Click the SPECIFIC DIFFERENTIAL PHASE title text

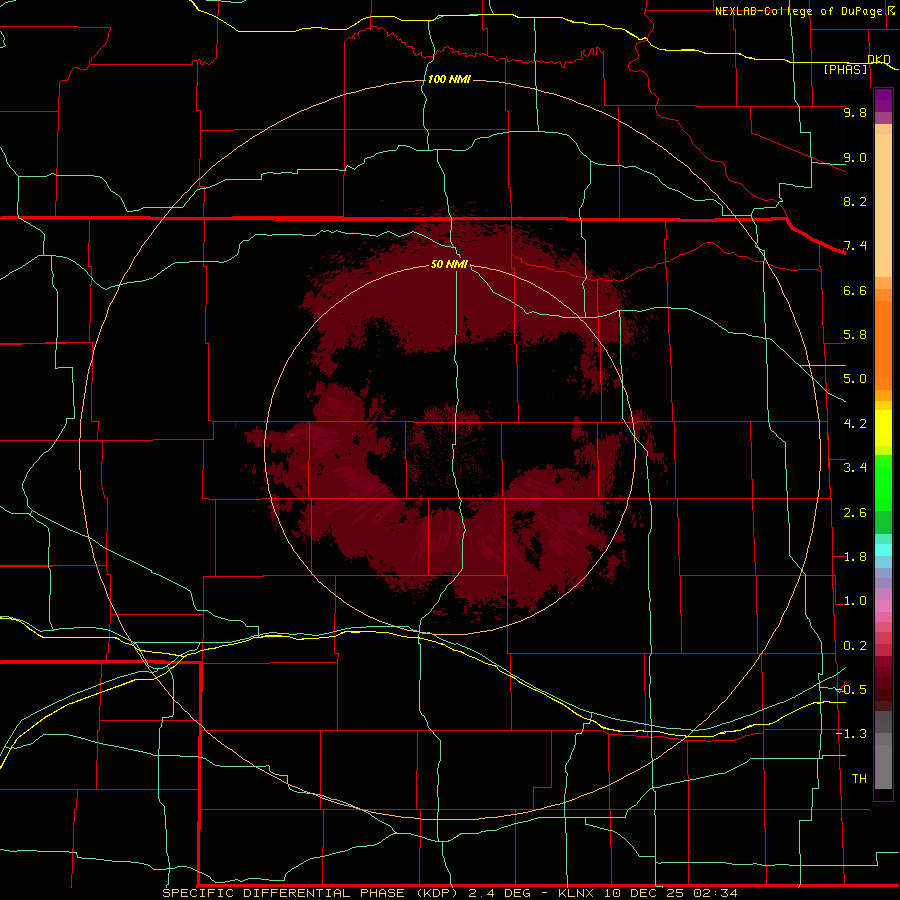click(286, 893)
